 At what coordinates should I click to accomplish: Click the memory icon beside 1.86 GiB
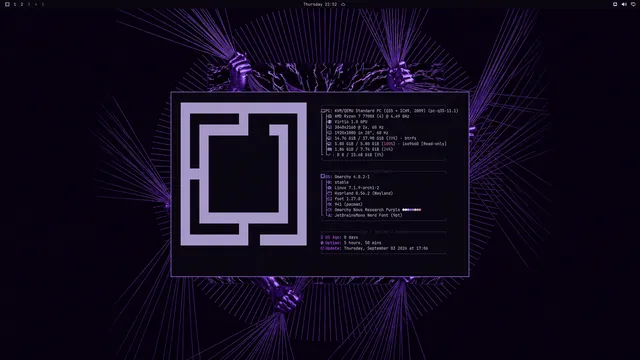330,149
